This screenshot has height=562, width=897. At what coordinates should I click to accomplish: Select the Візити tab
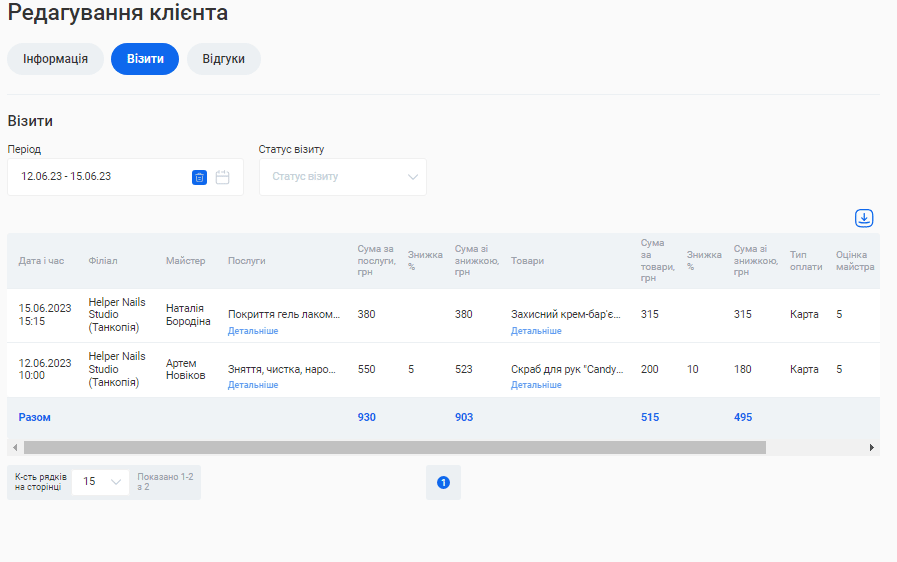pos(145,59)
